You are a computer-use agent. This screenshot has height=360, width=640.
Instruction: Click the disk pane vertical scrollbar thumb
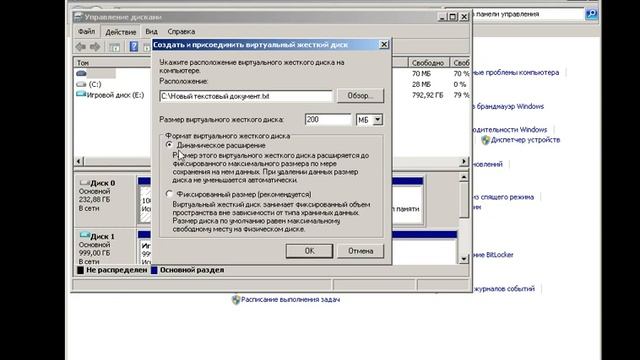coord(464,200)
